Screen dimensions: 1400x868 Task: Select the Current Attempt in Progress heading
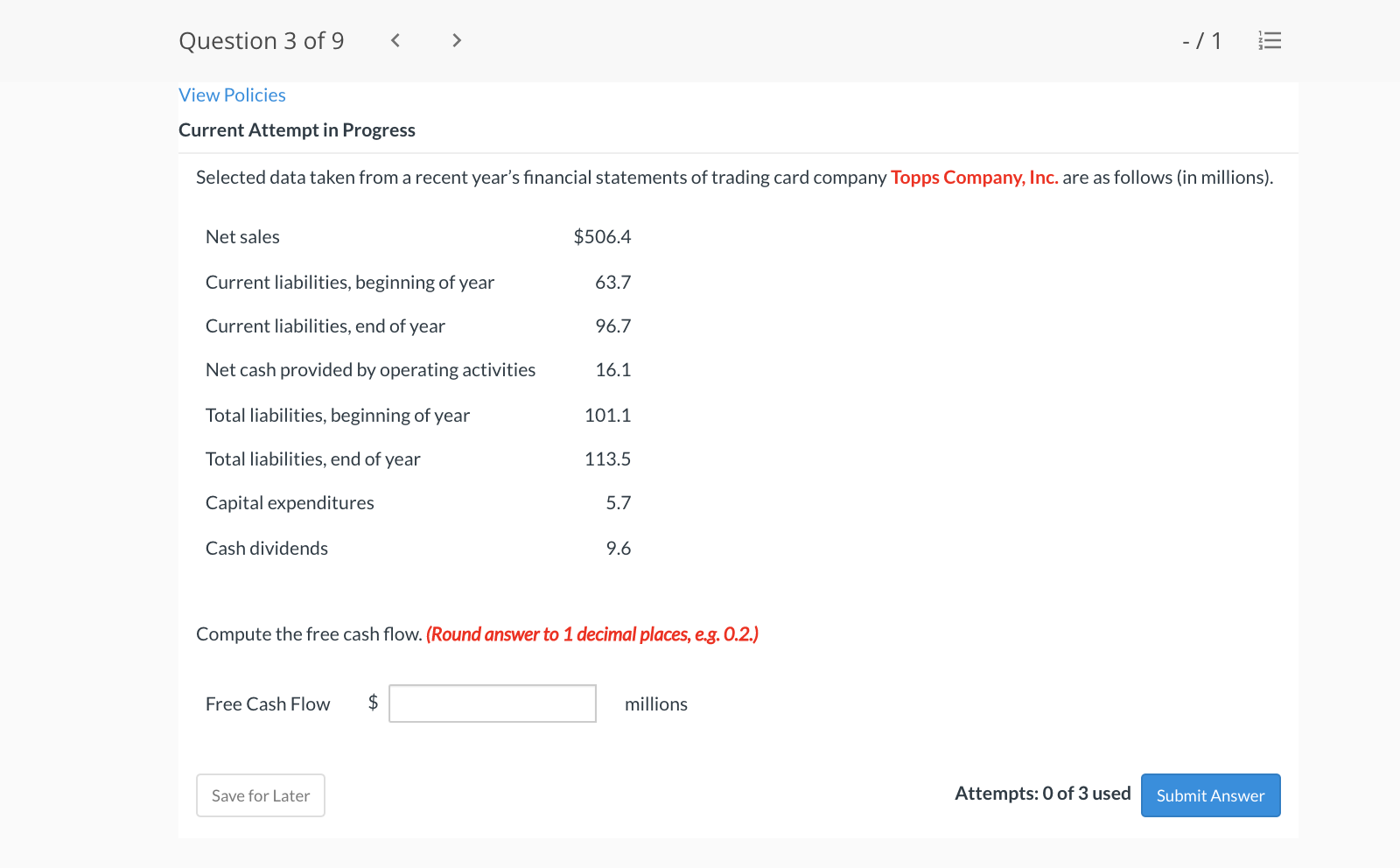point(297,129)
